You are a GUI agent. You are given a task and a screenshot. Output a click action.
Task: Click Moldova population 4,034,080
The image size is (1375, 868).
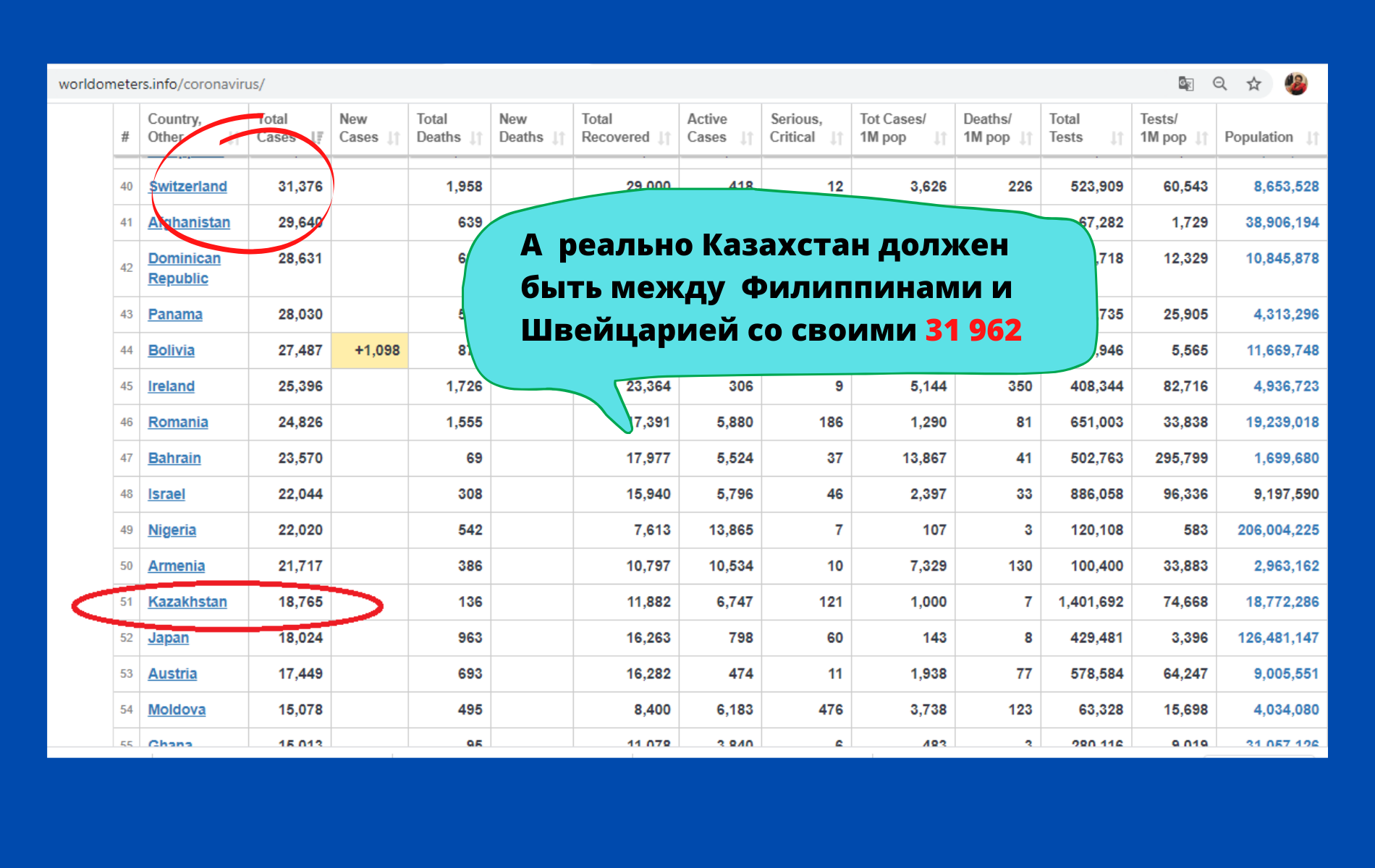click(1286, 710)
